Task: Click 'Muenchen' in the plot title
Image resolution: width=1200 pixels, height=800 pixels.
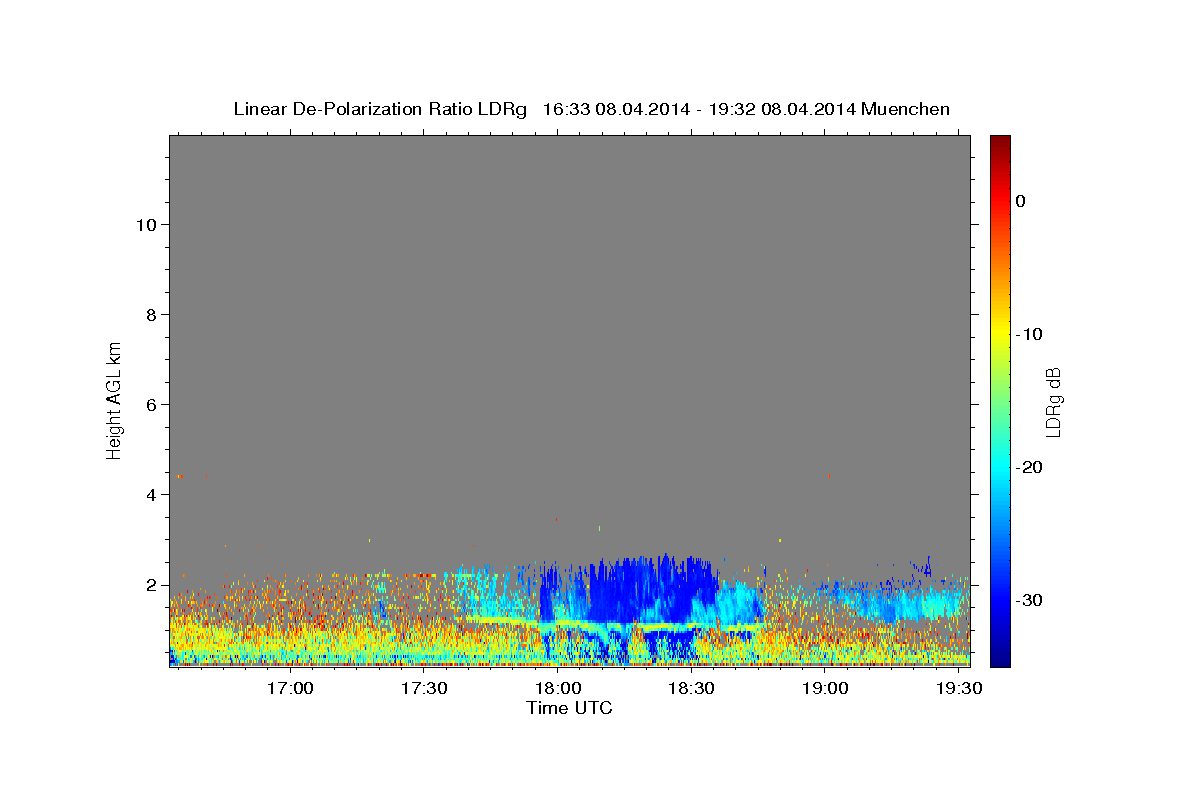Action: [x=906, y=109]
